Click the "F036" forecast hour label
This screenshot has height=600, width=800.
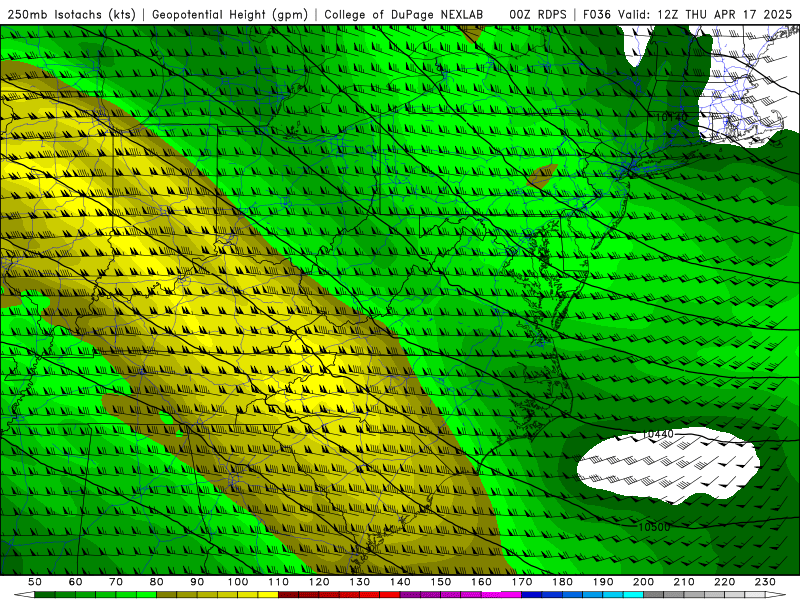[597, 14]
